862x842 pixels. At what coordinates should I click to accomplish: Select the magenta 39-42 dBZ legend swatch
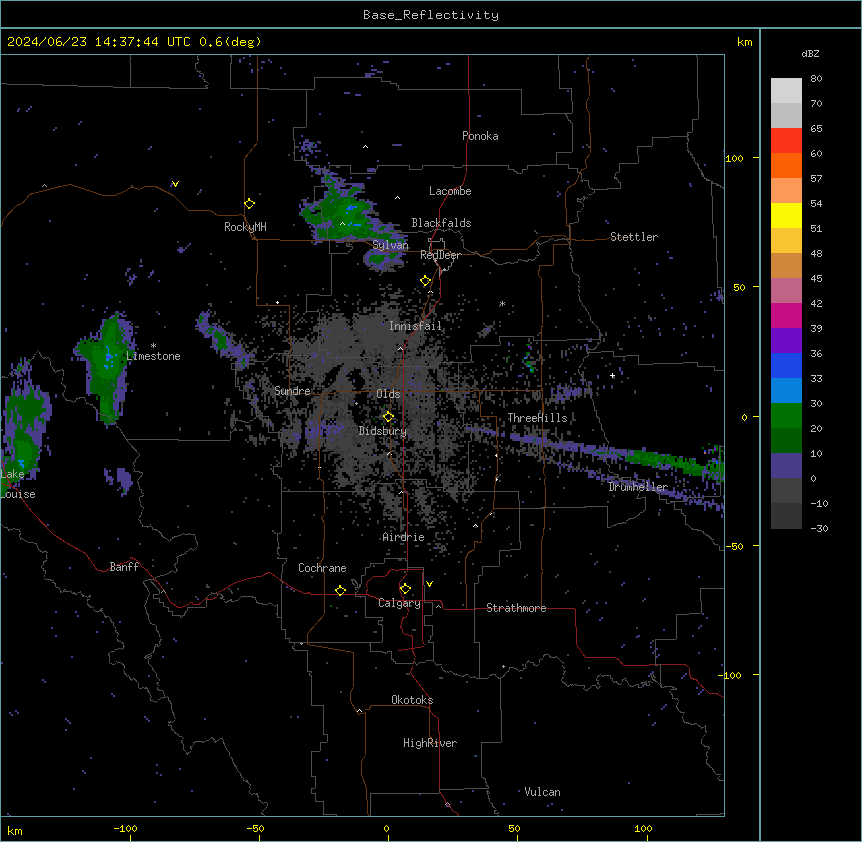(x=786, y=315)
